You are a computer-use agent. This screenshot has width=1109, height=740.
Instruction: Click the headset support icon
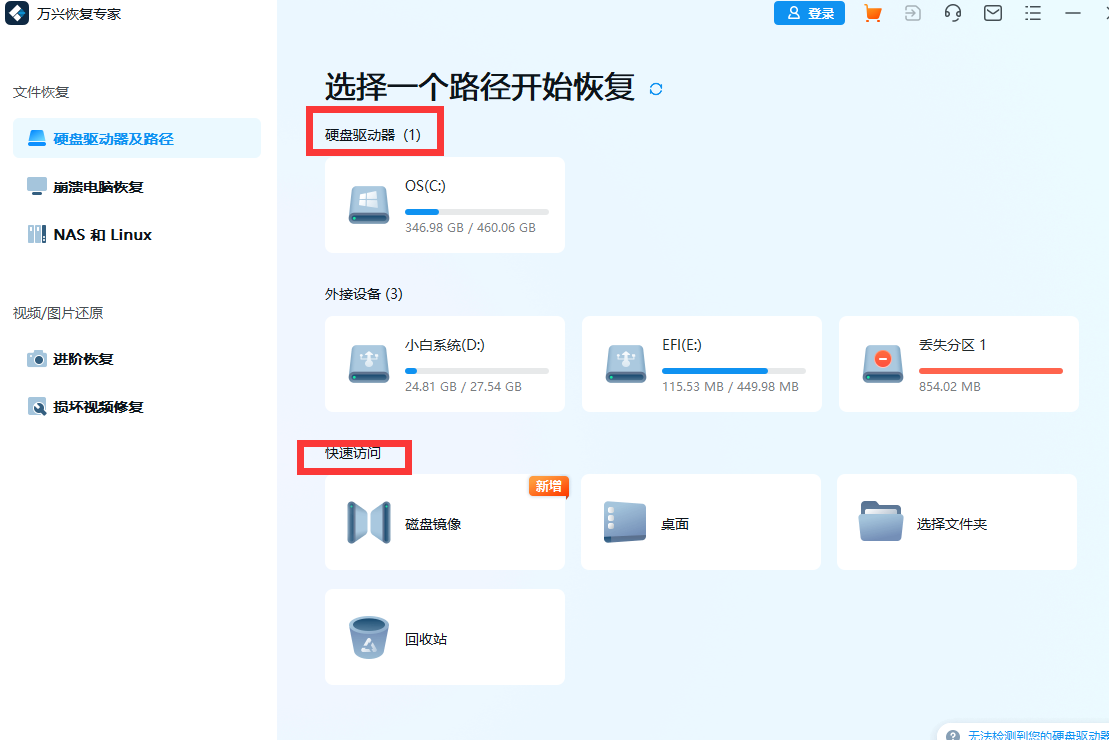[952, 13]
